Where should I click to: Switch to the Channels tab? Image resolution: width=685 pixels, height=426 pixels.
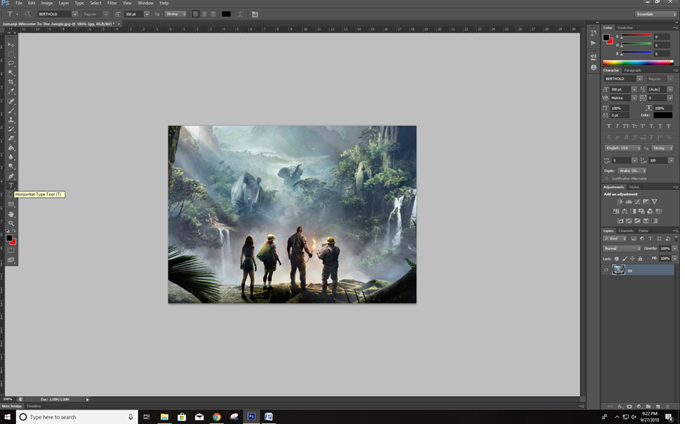[x=626, y=231]
